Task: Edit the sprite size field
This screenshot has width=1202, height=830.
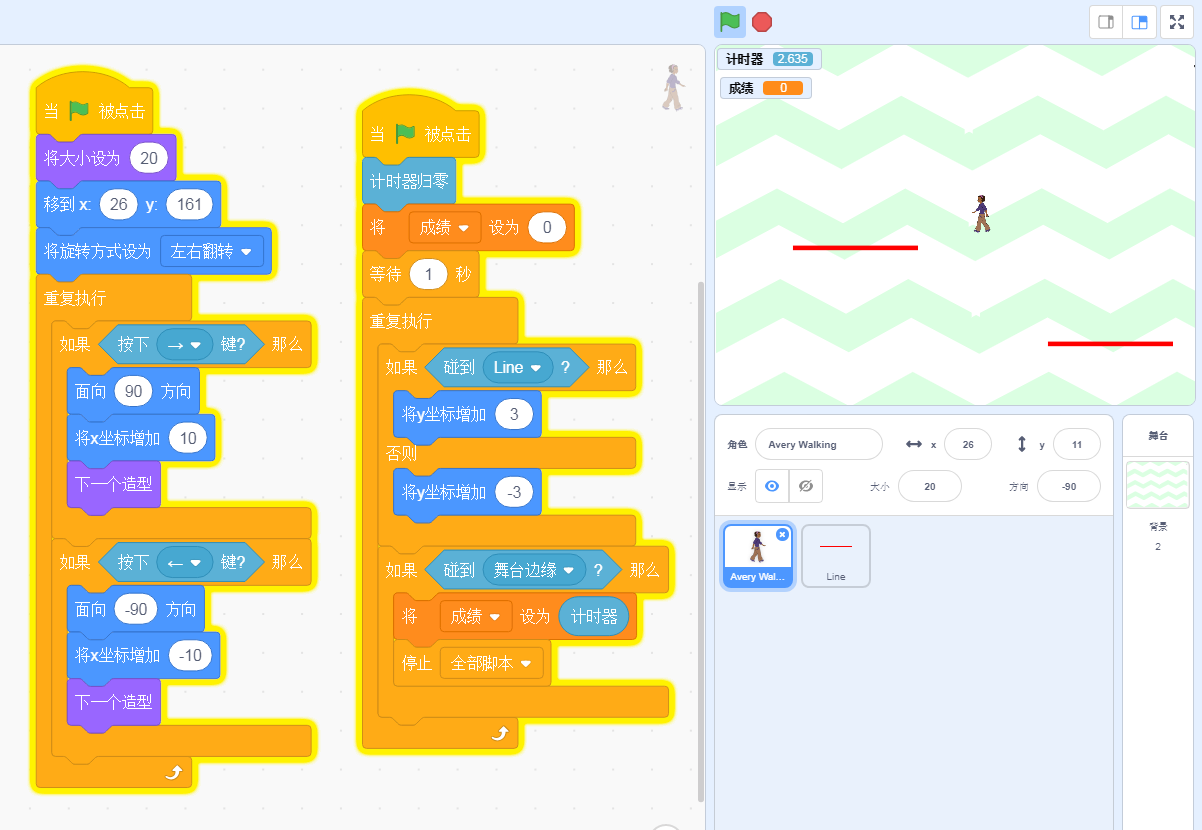Action: click(929, 486)
